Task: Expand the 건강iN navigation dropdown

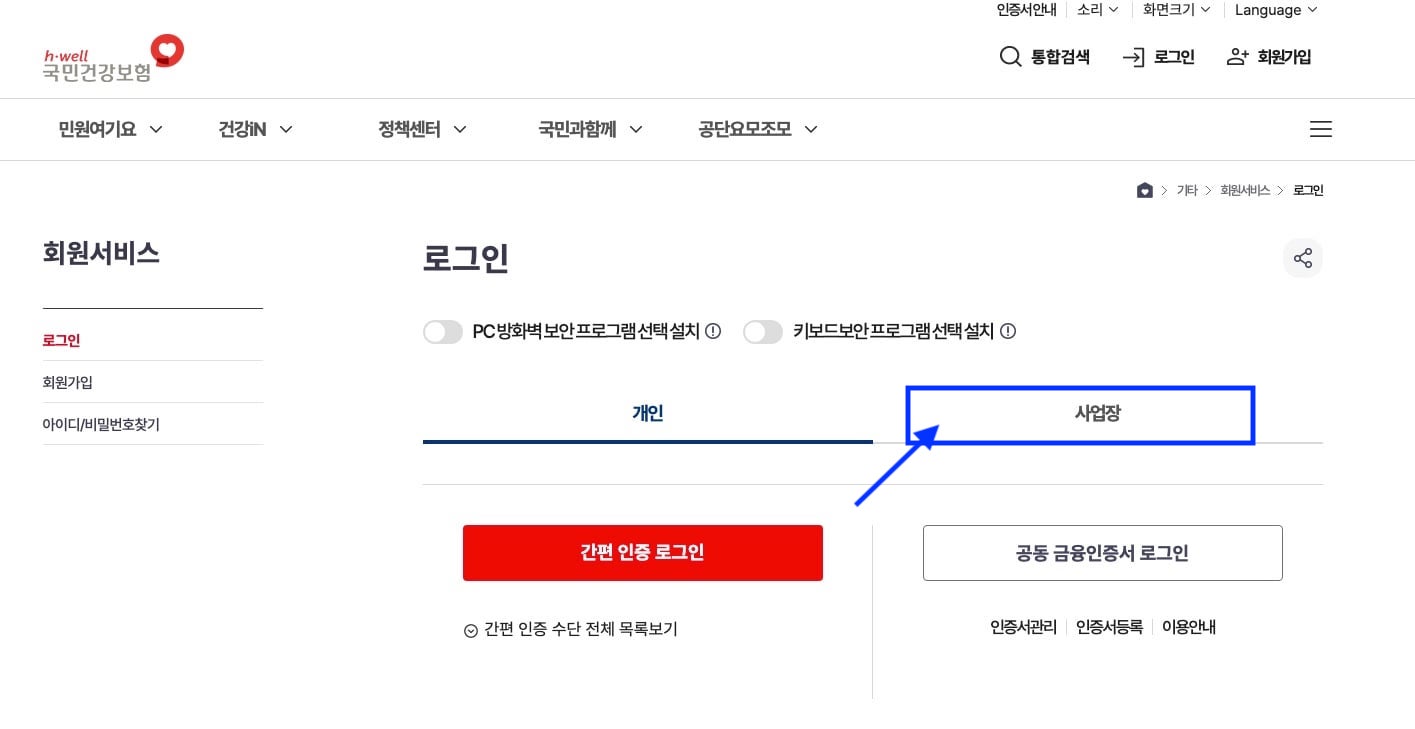Action: click(x=254, y=129)
